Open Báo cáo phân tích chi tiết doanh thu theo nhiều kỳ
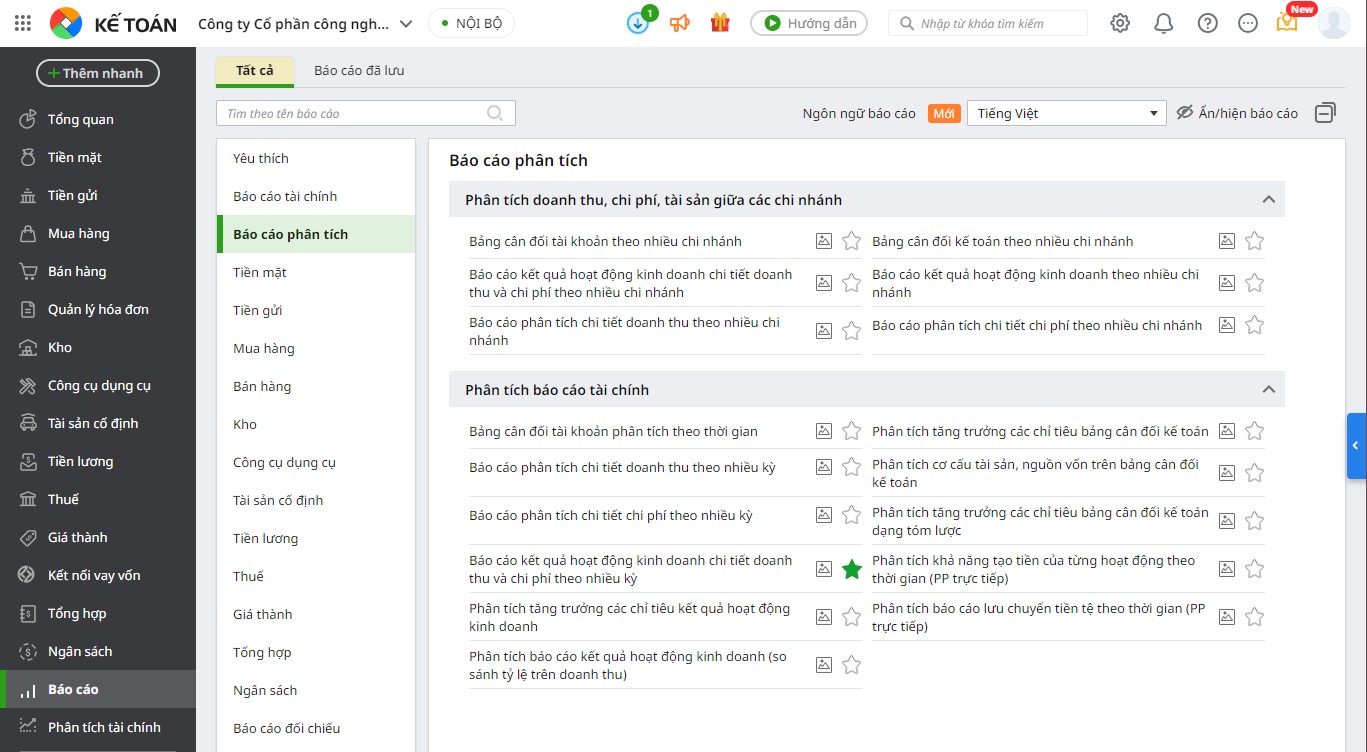 [x=622, y=467]
